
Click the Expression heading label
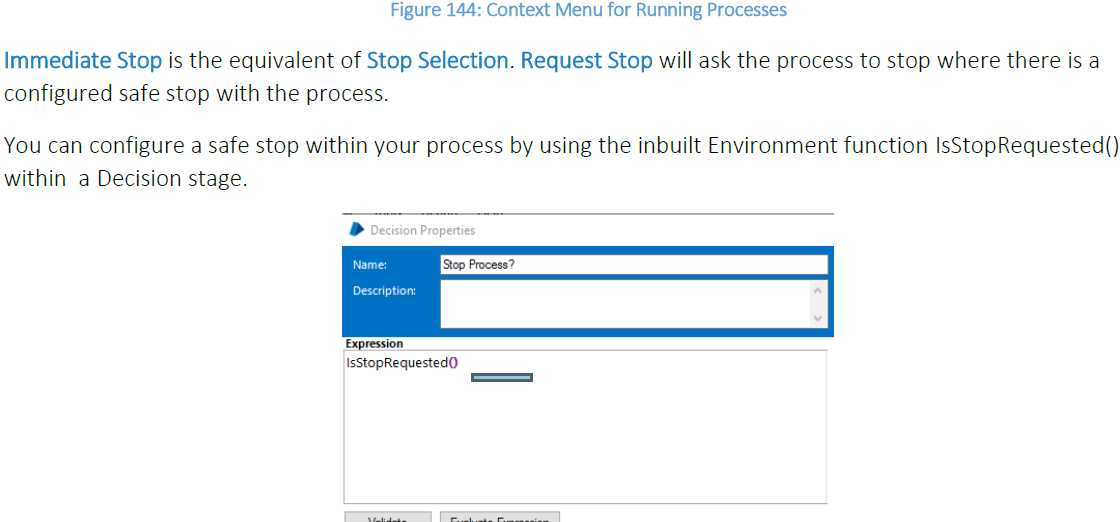tap(374, 343)
